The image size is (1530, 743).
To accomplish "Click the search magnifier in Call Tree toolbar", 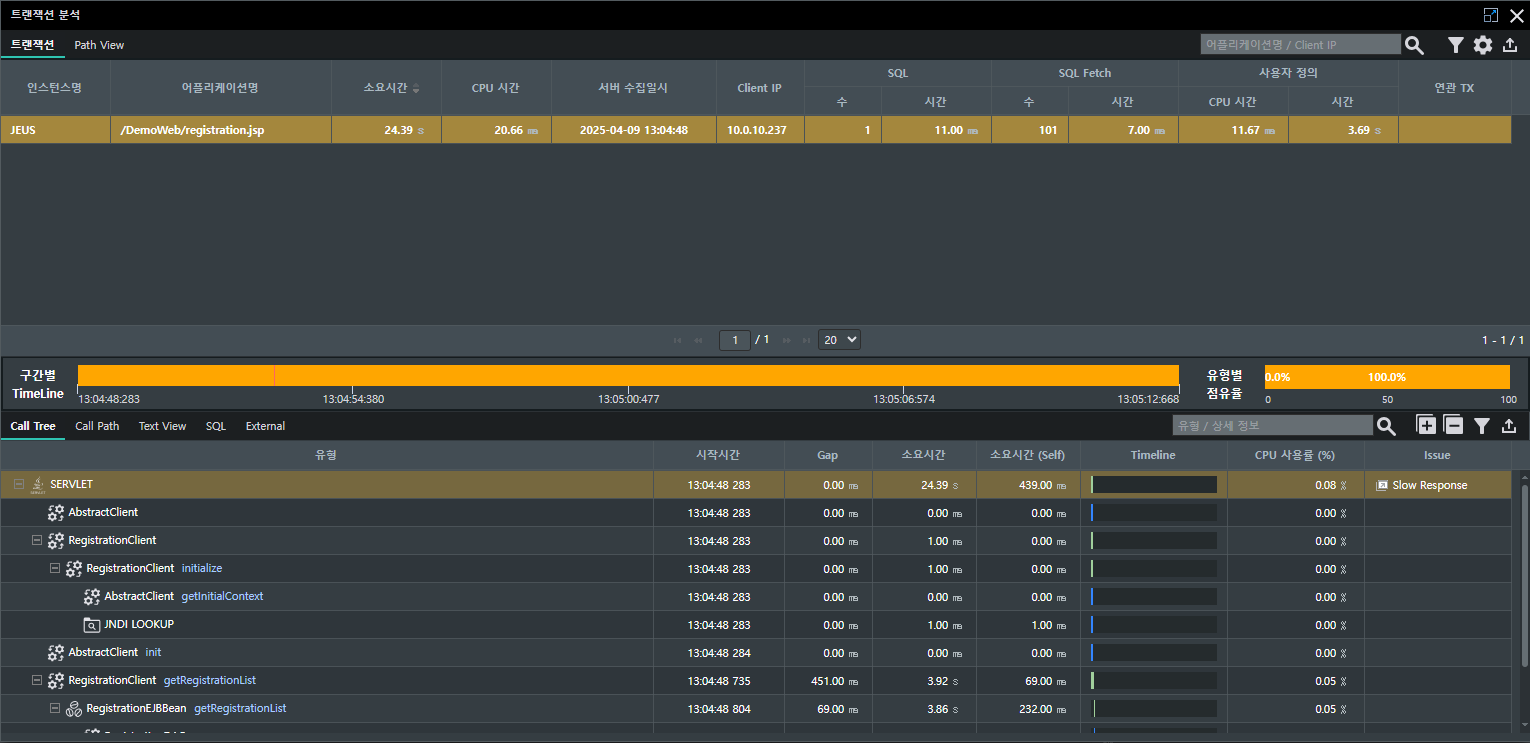I will click(1386, 426).
